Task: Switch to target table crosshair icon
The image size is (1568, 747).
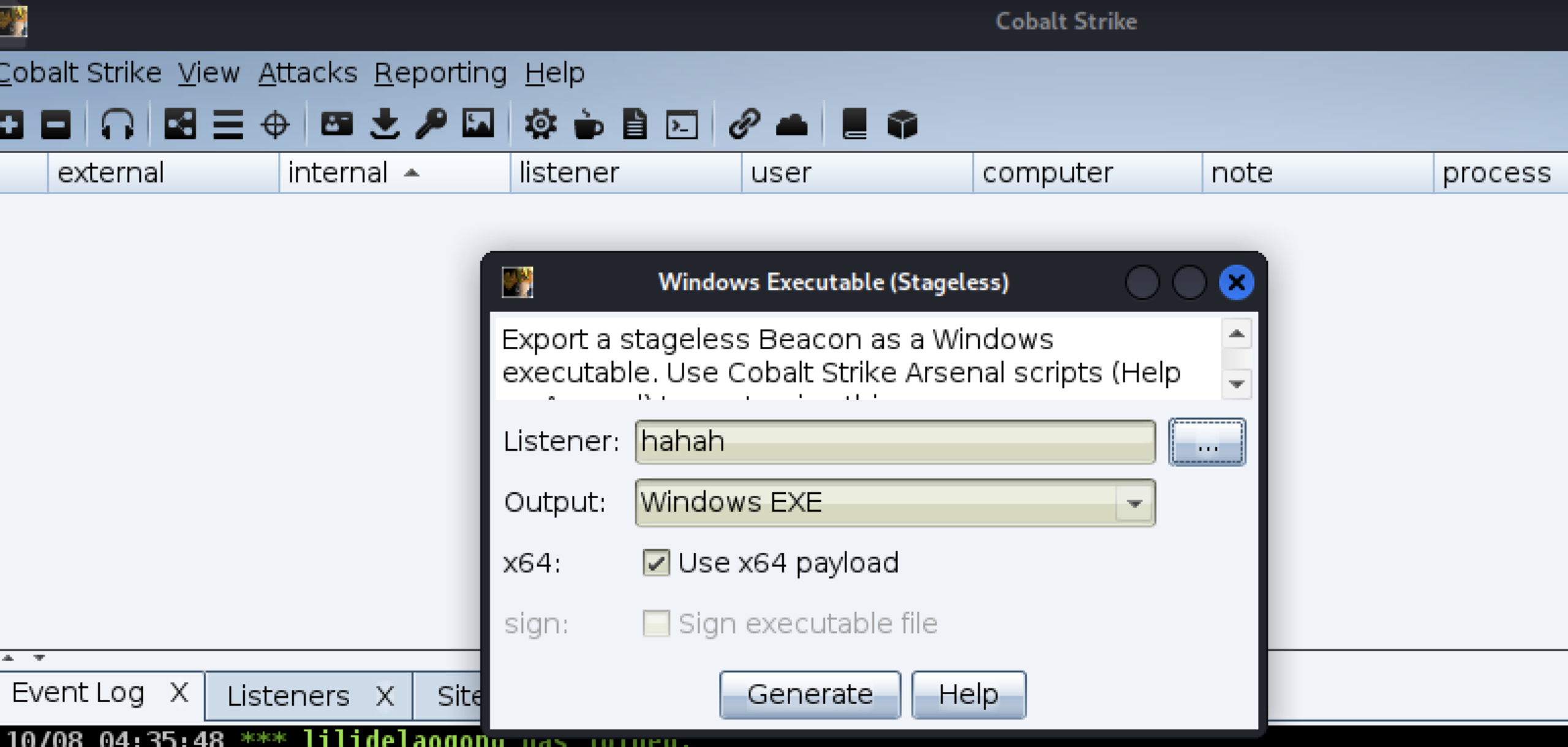Action: (x=275, y=125)
